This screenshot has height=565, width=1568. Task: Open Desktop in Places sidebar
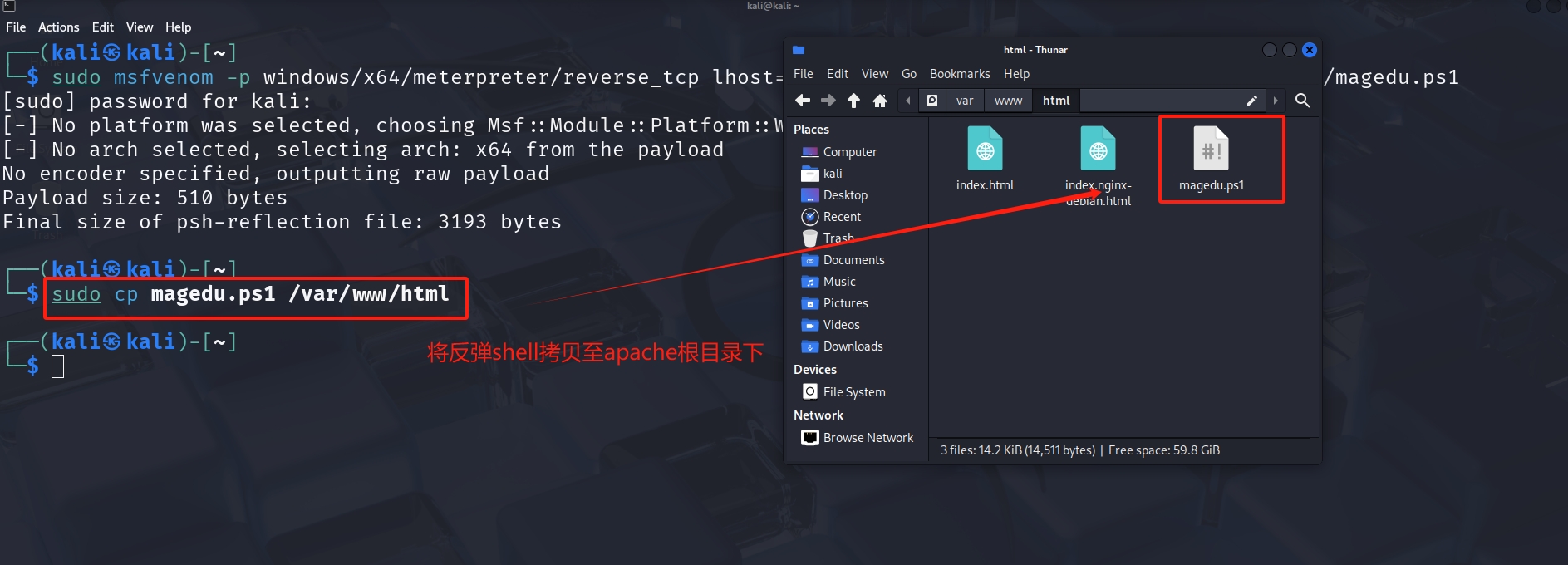(x=834, y=195)
